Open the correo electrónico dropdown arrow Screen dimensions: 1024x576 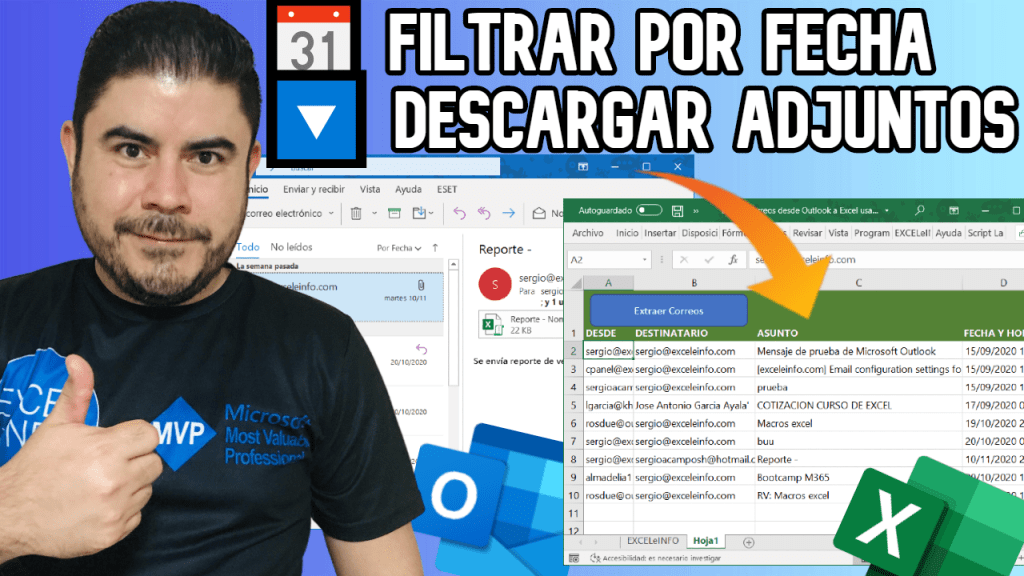pos(331,214)
